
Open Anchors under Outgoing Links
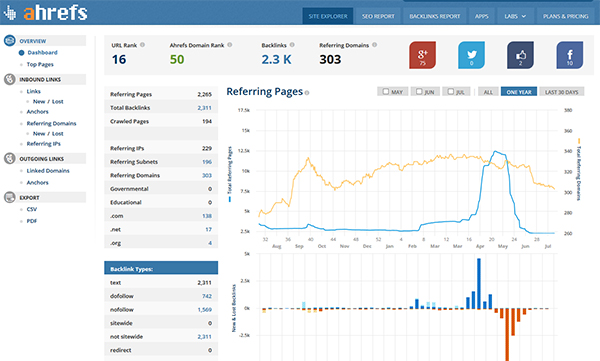coord(38,183)
